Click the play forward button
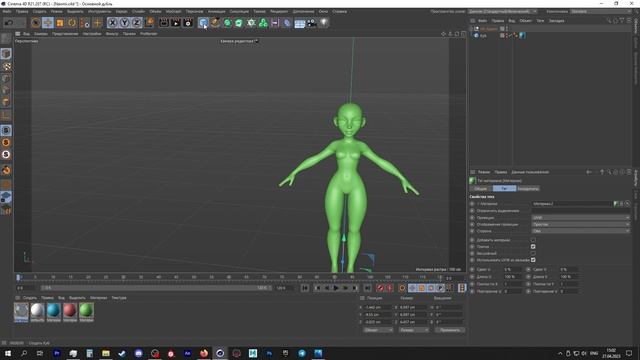 click(336, 288)
